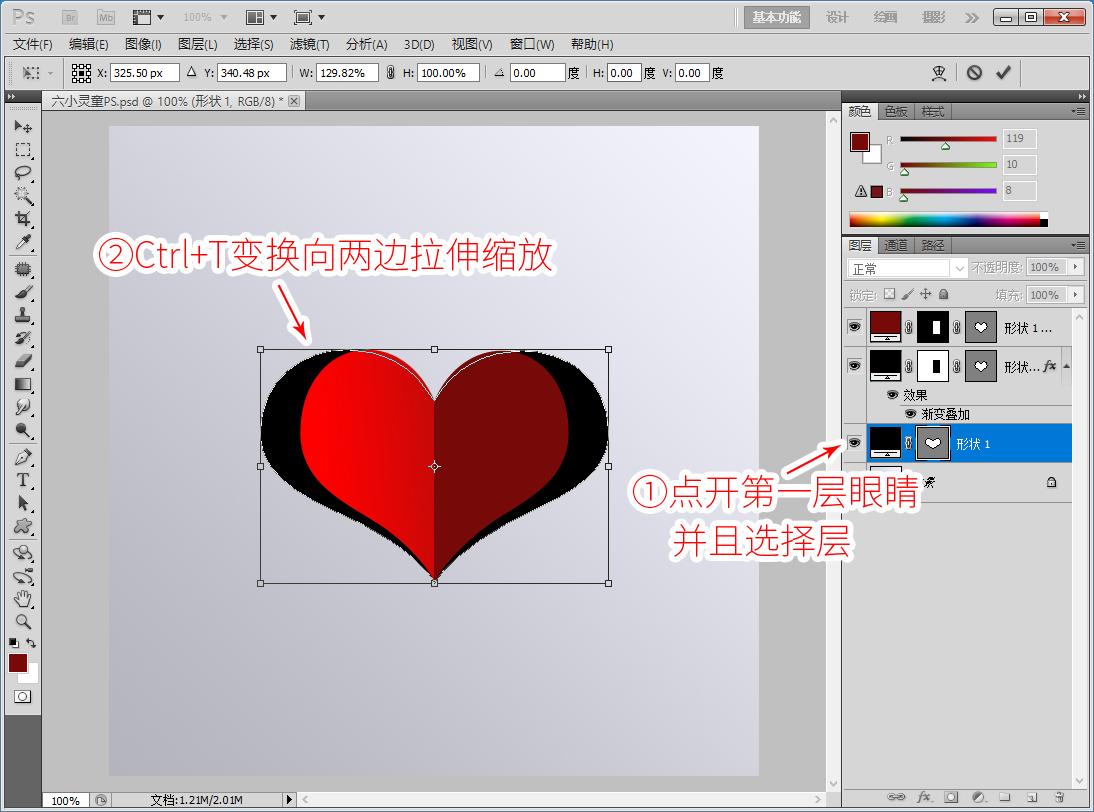
Task: Select the Pen tool
Action: (22, 457)
